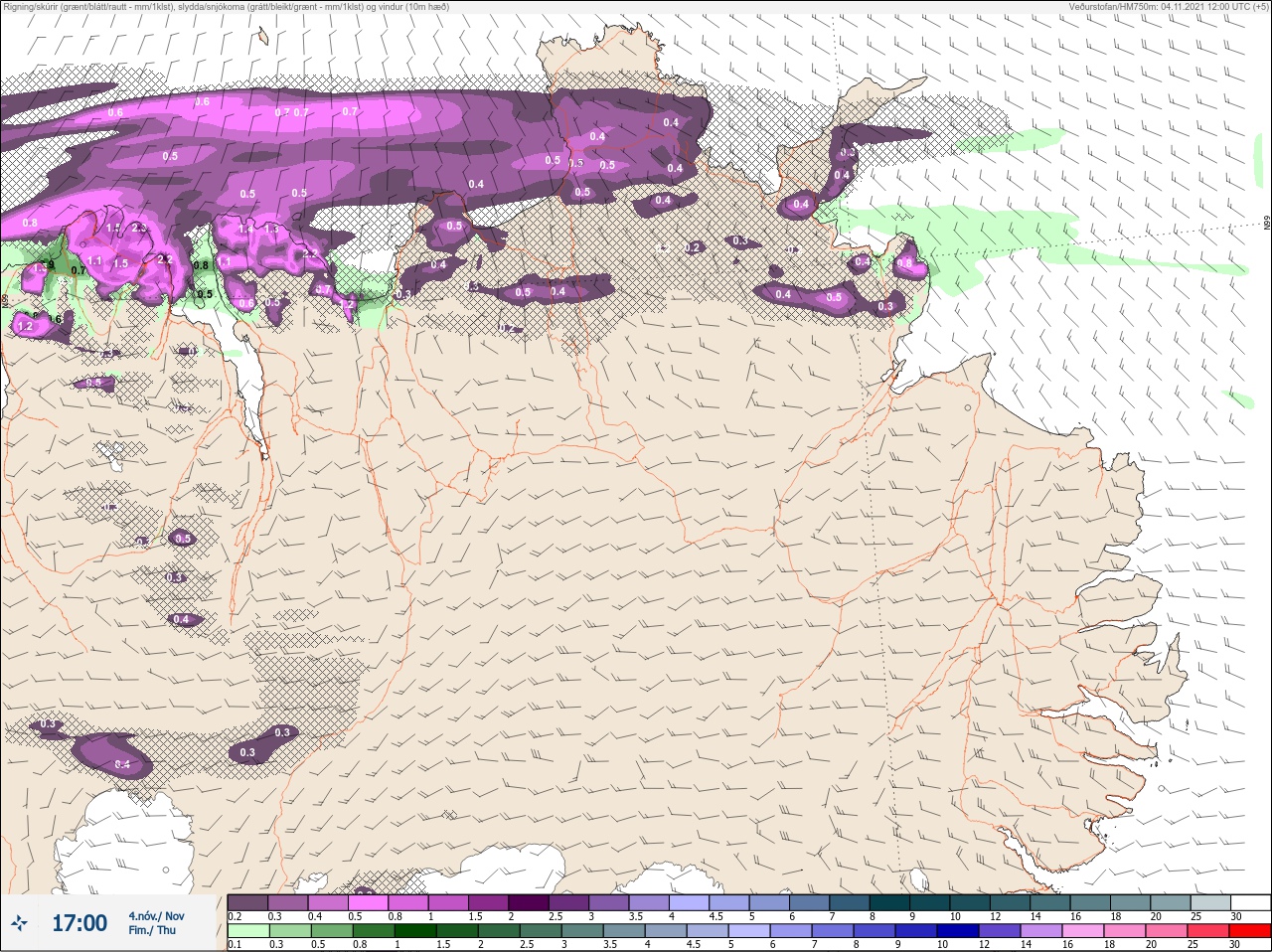
Task: Click the map title text starting 'Rigning/skúrir'
Action: [227, 7]
